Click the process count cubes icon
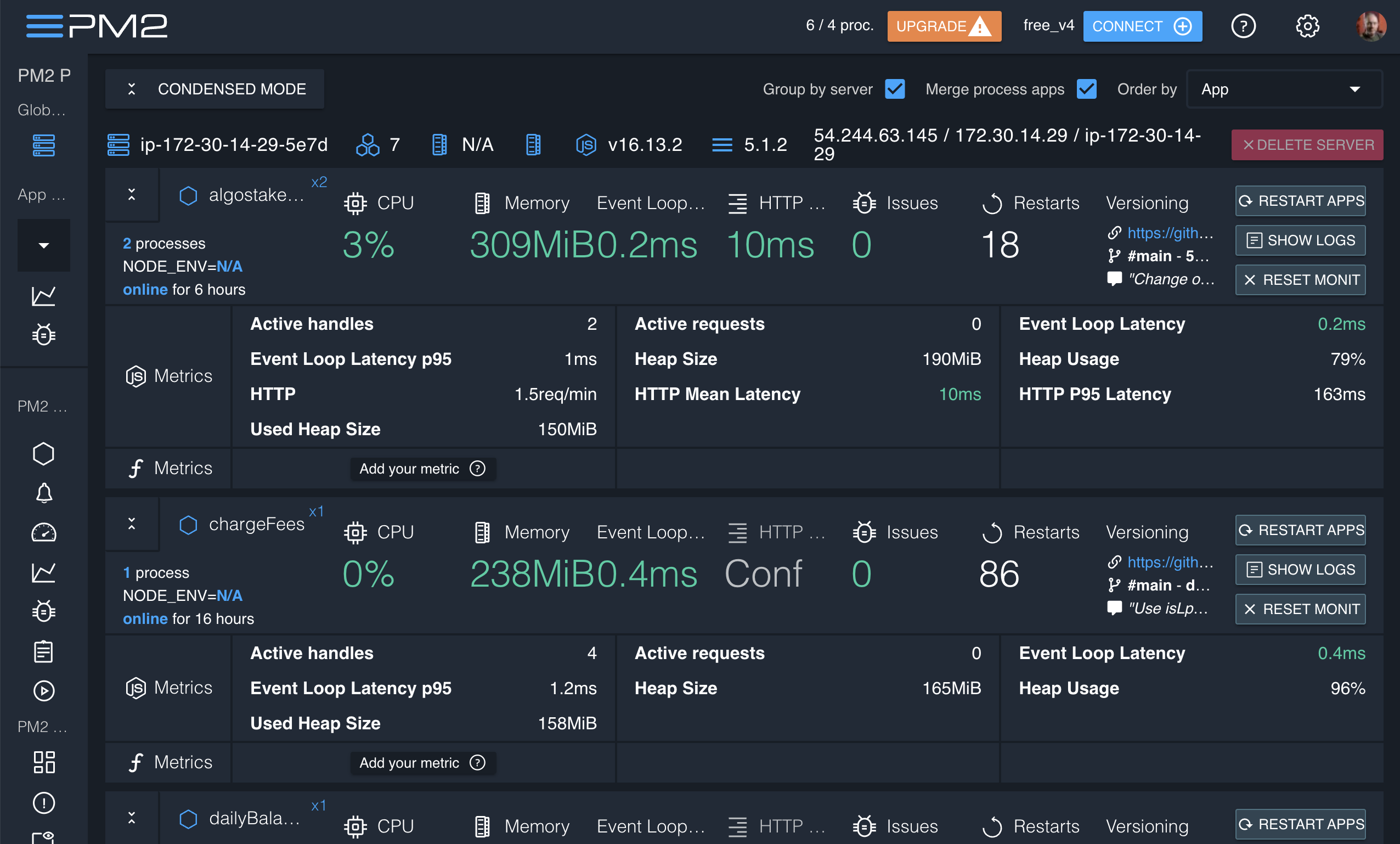This screenshot has height=844, width=1400. (368, 145)
